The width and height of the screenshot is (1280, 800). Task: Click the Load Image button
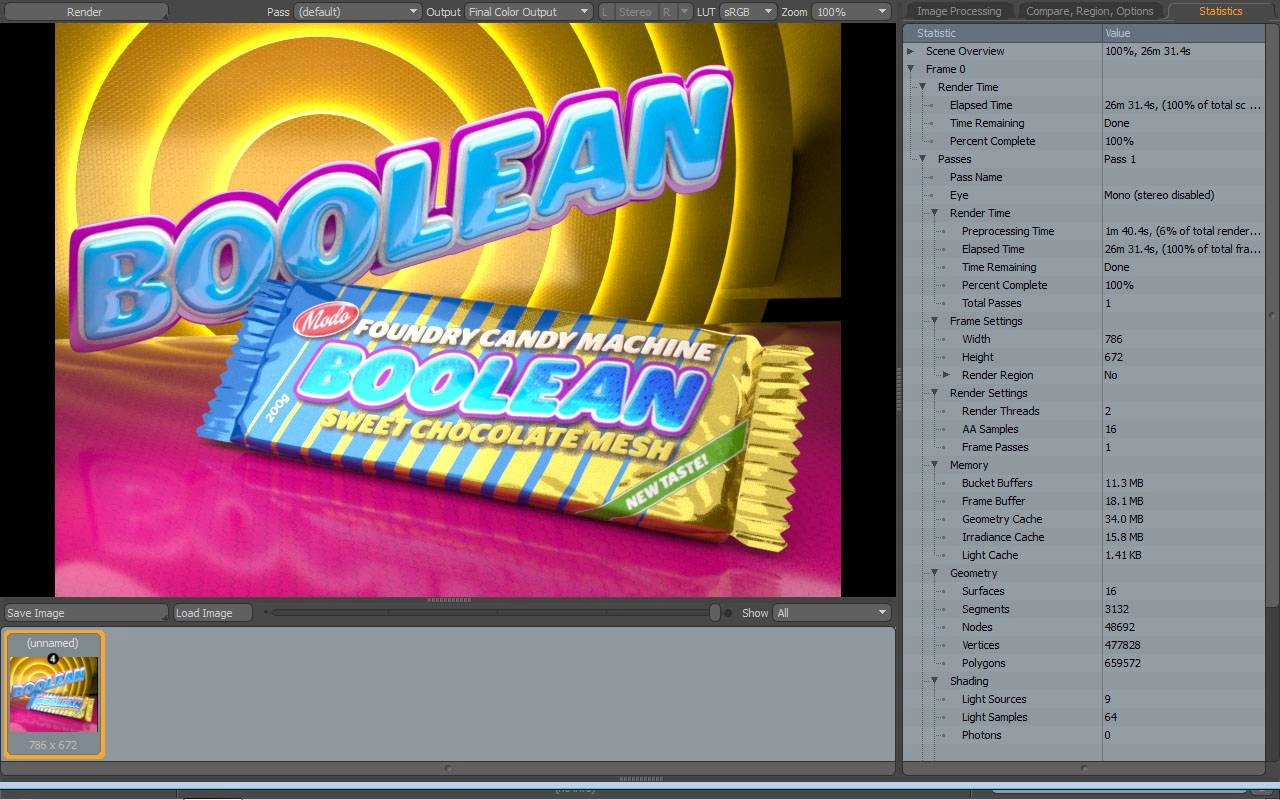[212, 613]
